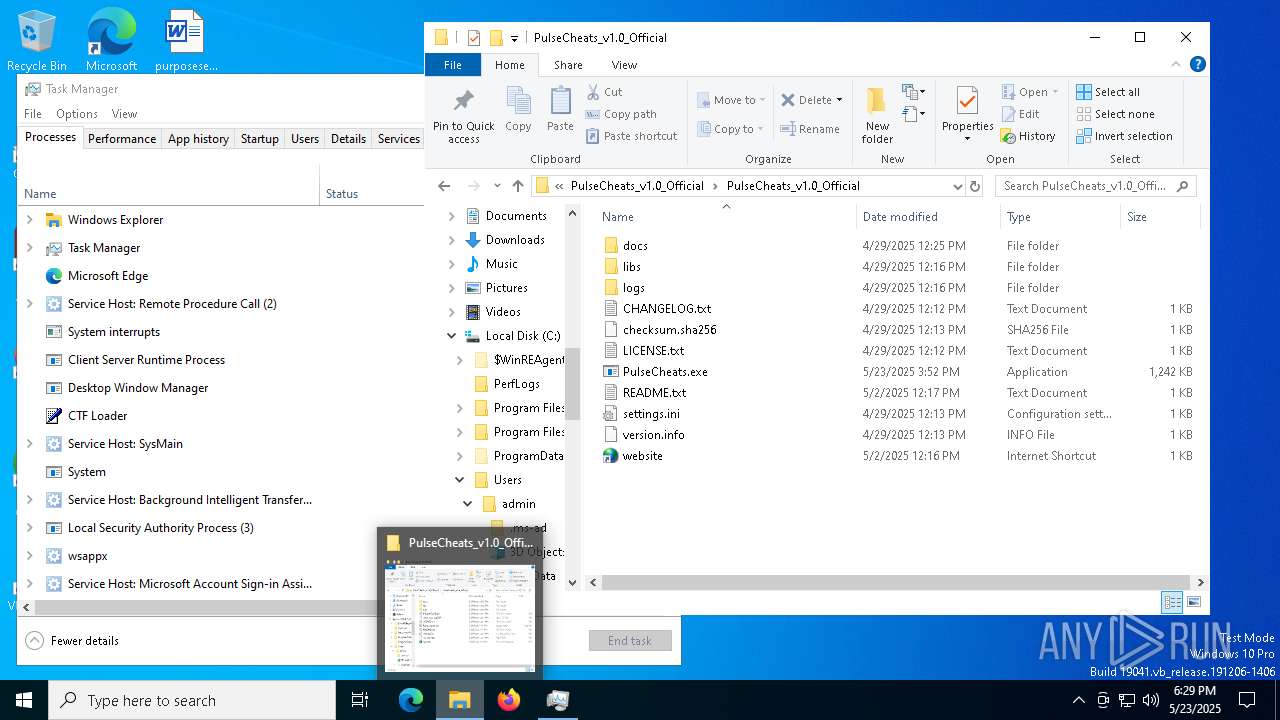Click Copy path in Clipboard group

click(x=621, y=114)
